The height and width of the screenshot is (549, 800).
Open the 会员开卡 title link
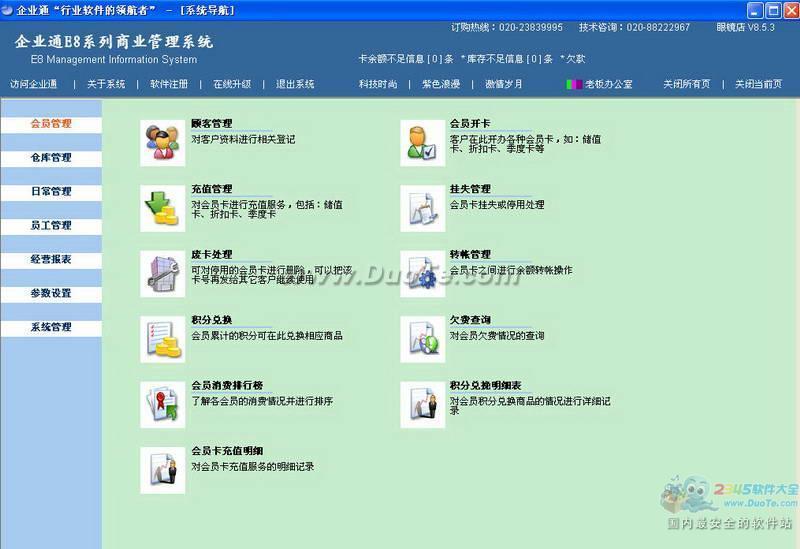click(x=470, y=123)
